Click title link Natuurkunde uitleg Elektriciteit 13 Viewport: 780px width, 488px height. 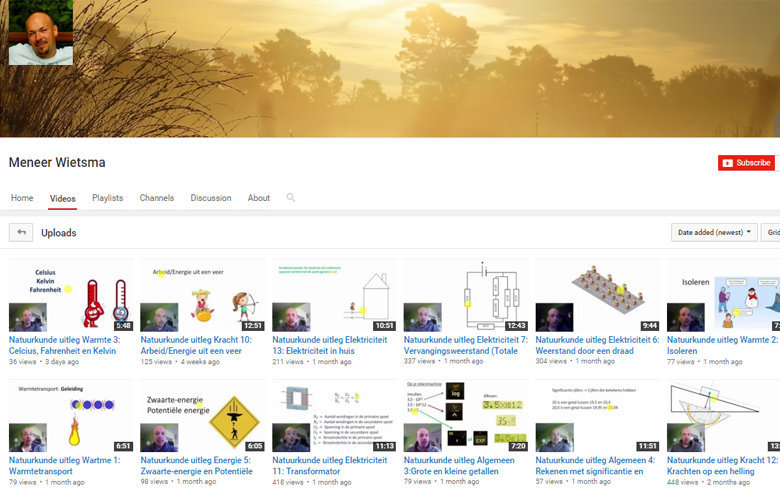point(329,345)
